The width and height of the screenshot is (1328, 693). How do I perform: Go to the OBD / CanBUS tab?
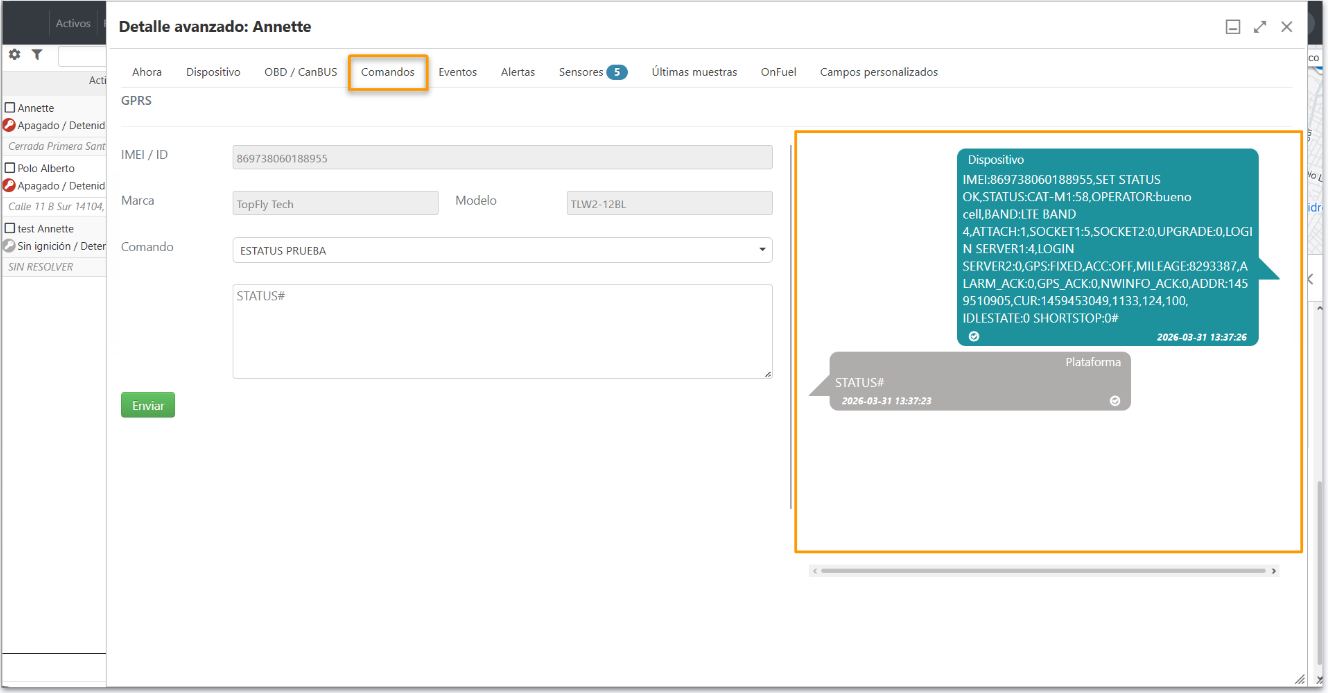301,72
